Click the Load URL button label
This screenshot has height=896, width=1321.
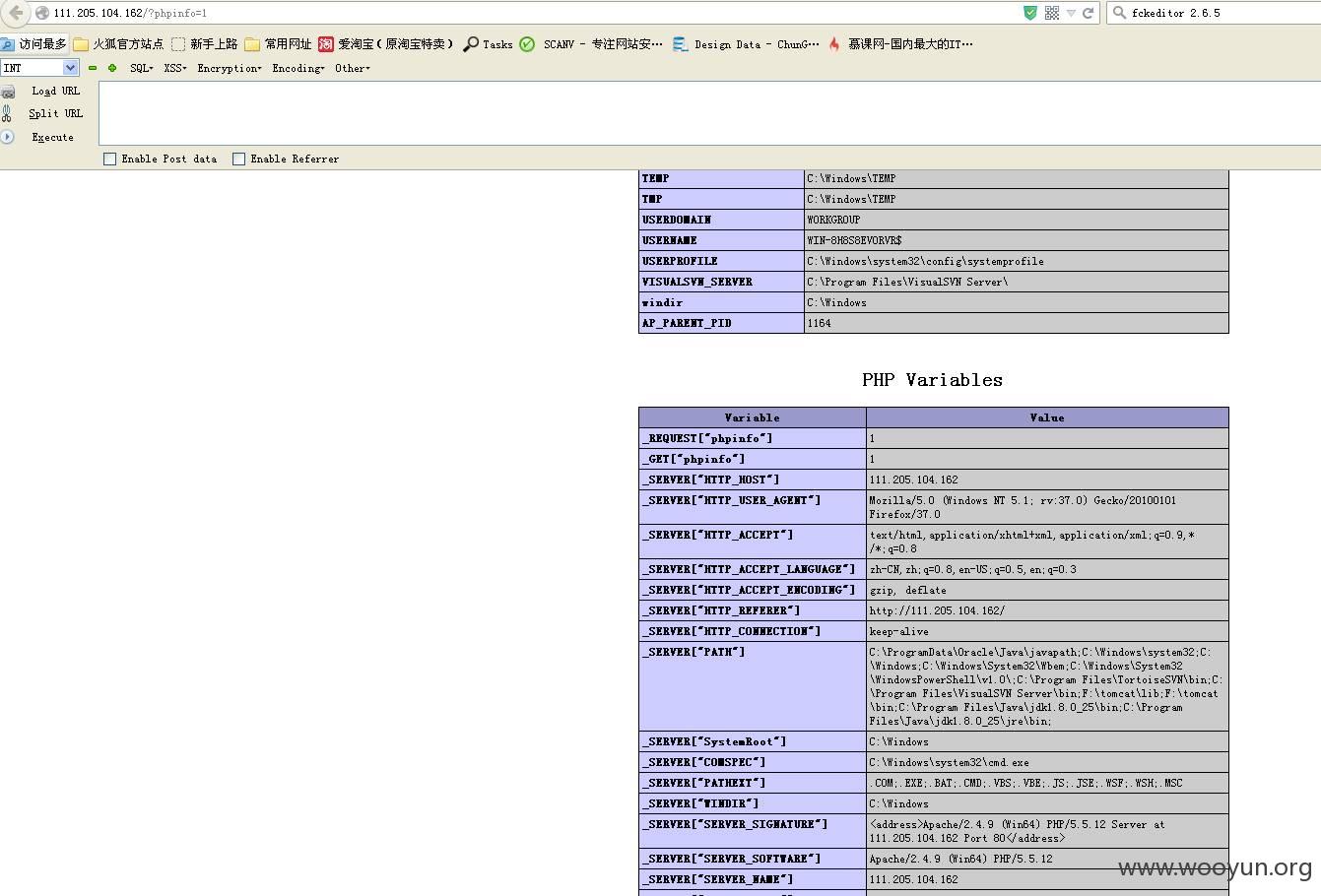pos(55,91)
